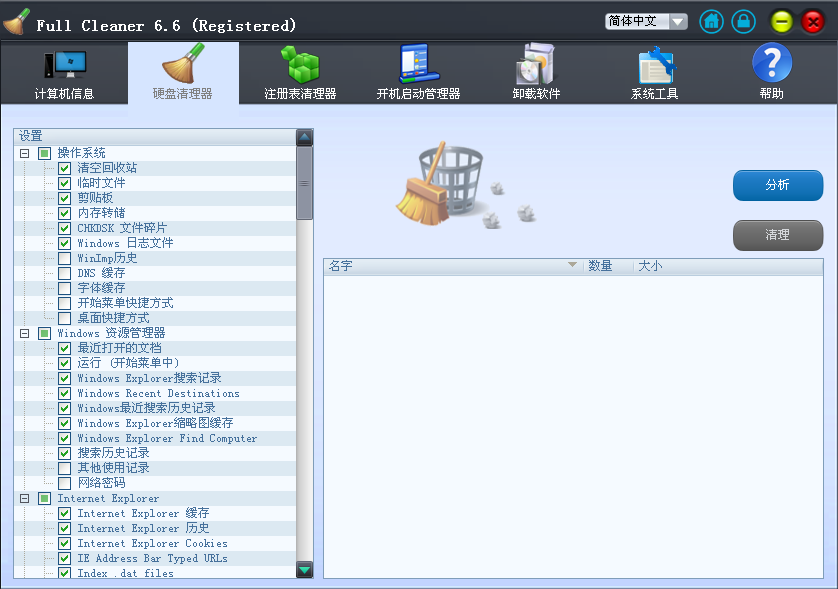
Task: Enable the DNS 缓存 checkbox
Action: pyautogui.click(x=65, y=273)
